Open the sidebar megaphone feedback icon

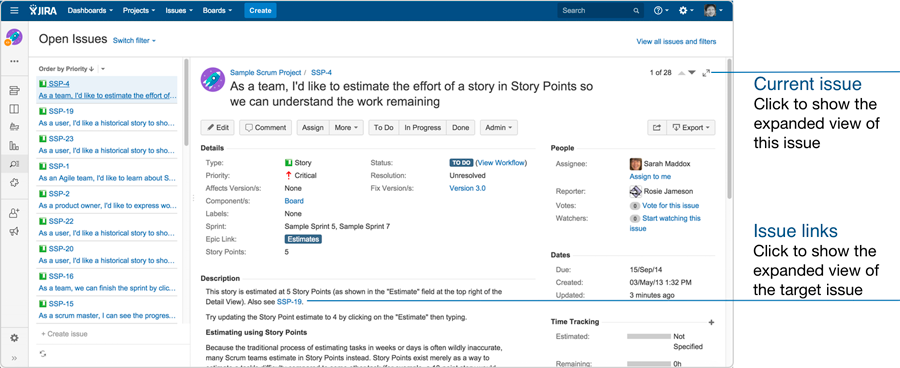[14, 231]
